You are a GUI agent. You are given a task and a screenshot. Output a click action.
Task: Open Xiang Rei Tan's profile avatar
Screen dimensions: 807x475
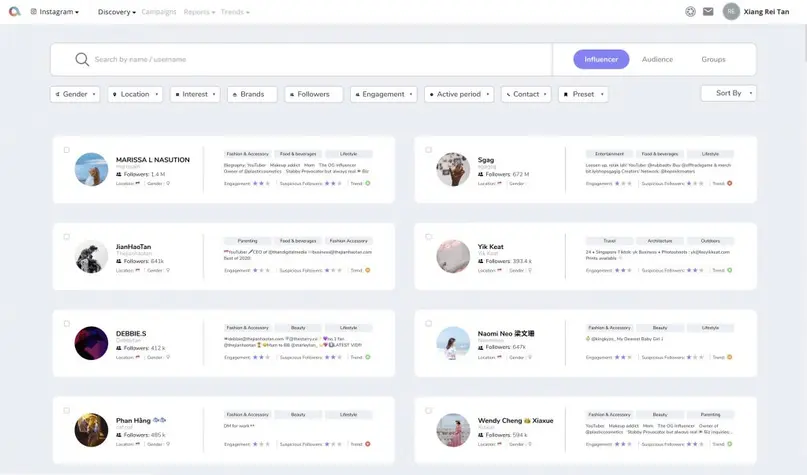click(x=731, y=12)
